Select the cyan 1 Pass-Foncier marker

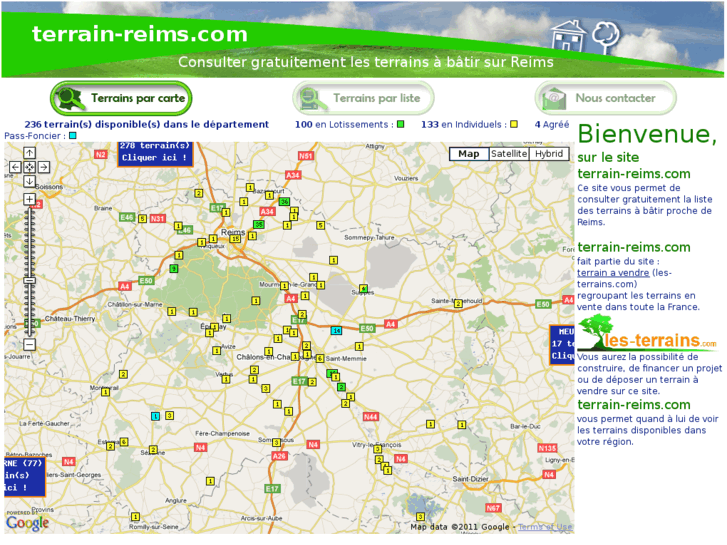pyautogui.click(x=156, y=417)
